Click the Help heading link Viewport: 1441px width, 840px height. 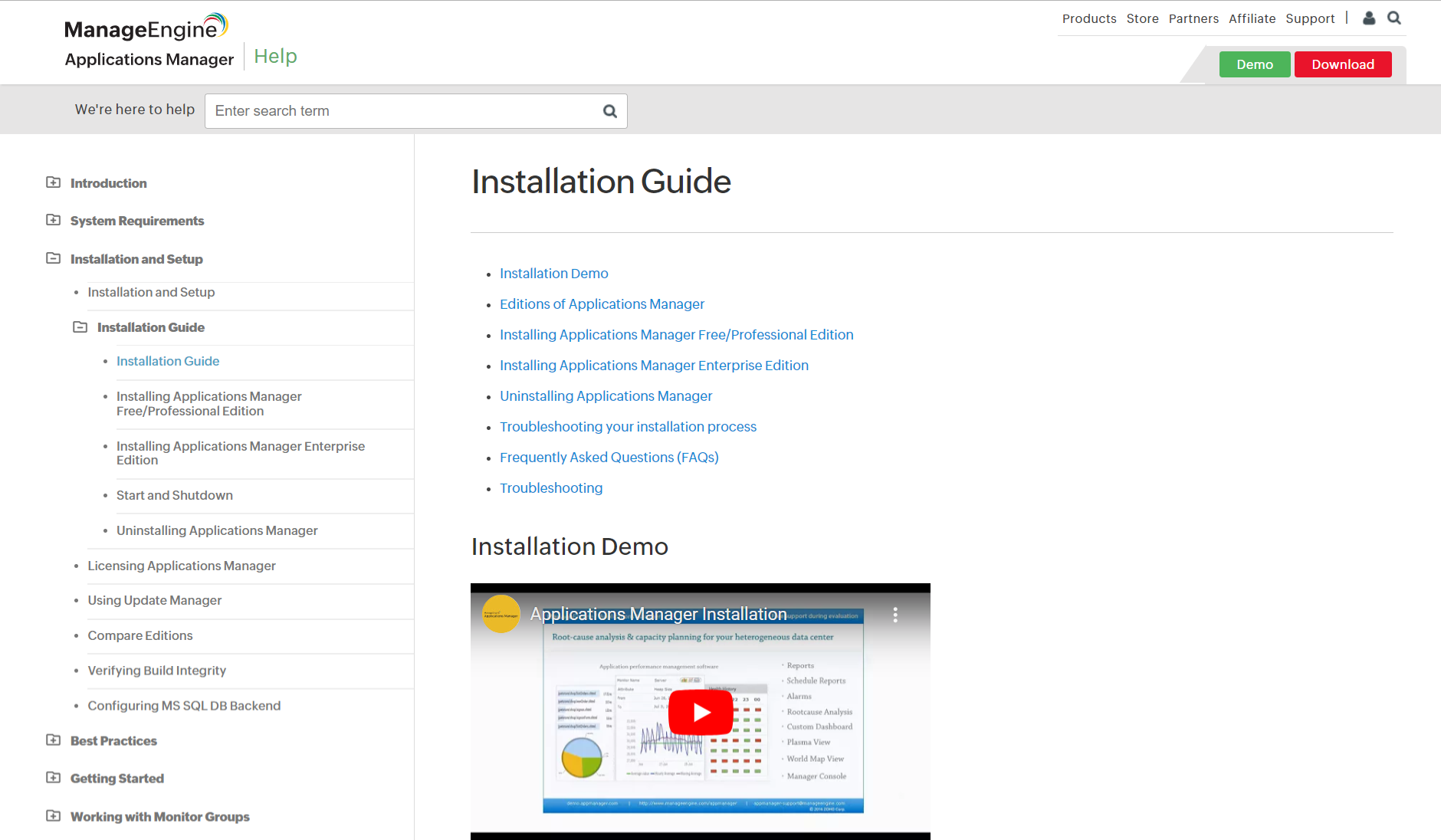click(x=275, y=56)
